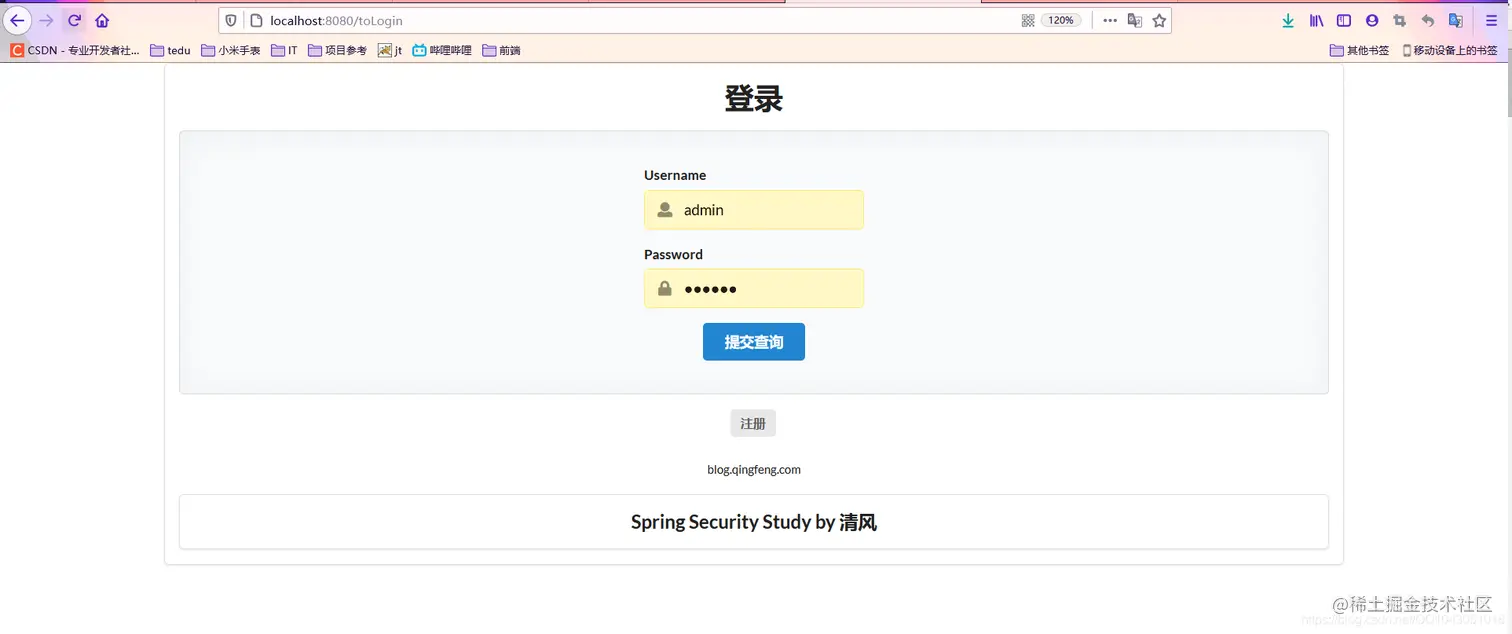Click the reload page icon
Viewport: 1512px width, 634px height.
point(74,20)
